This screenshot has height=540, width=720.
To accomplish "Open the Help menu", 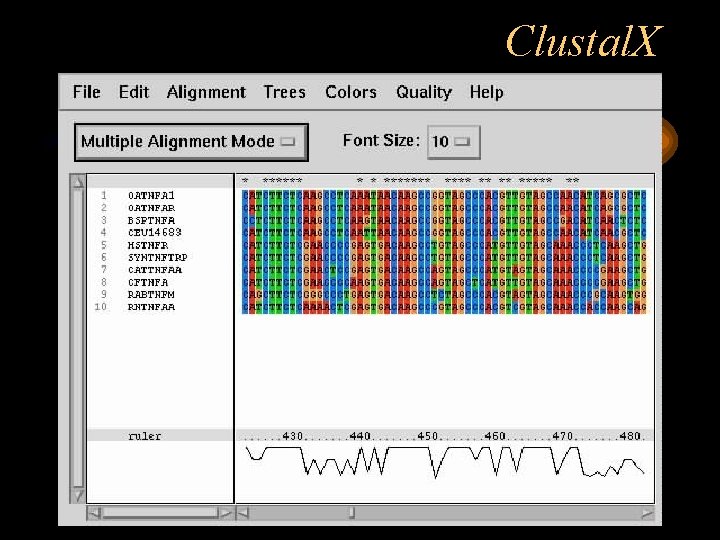I will [x=486, y=92].
